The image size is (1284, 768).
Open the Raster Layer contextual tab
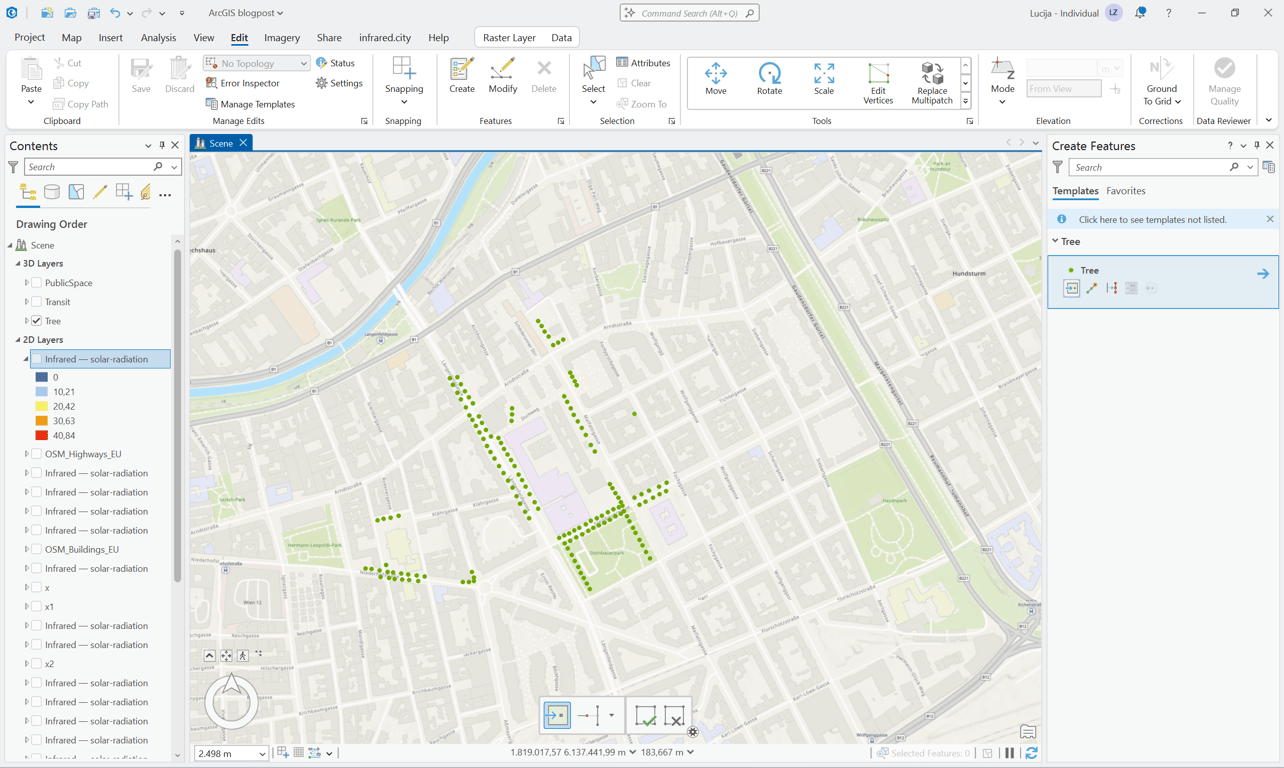click(x=509, y=38)
